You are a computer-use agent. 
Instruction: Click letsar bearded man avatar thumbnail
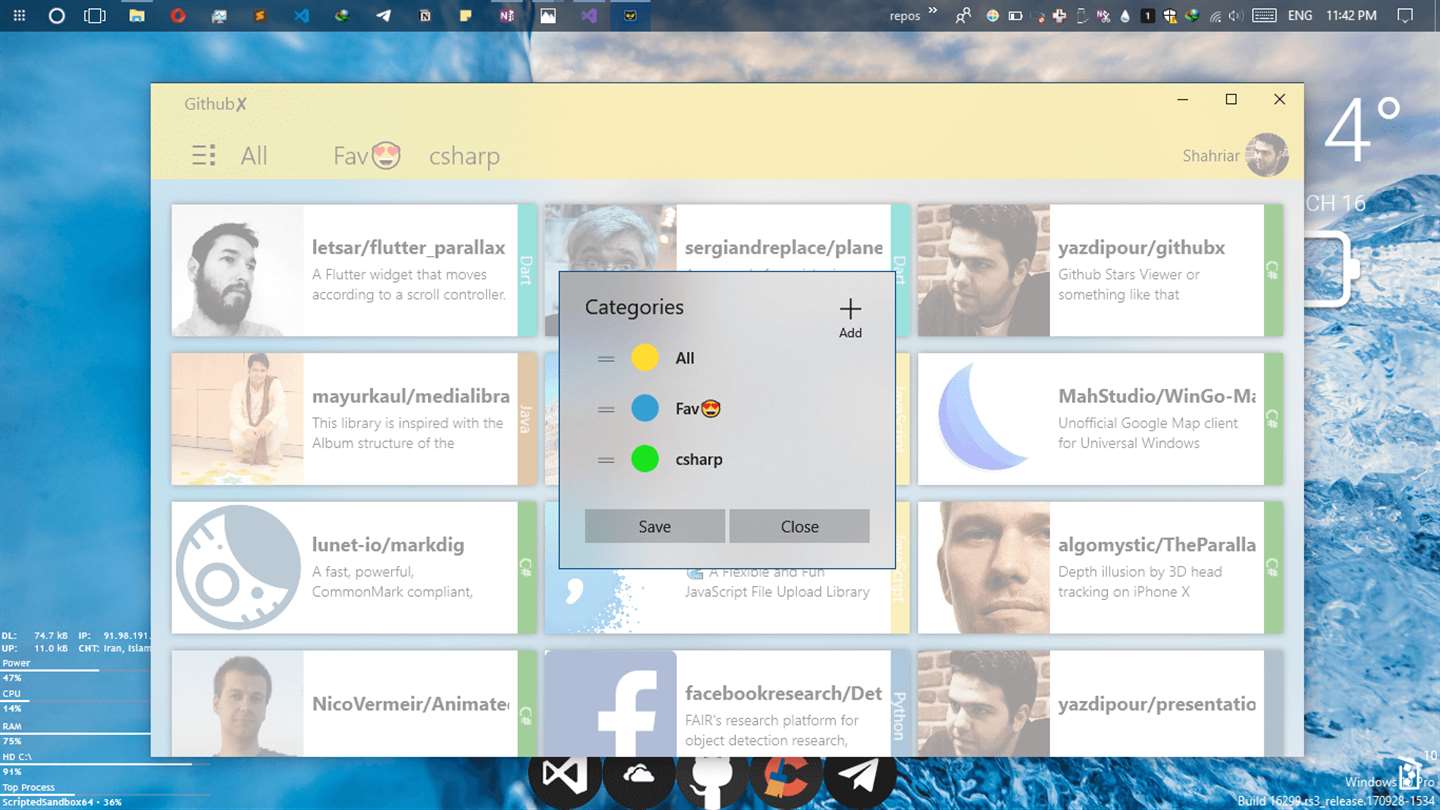[x=238, y=270]
